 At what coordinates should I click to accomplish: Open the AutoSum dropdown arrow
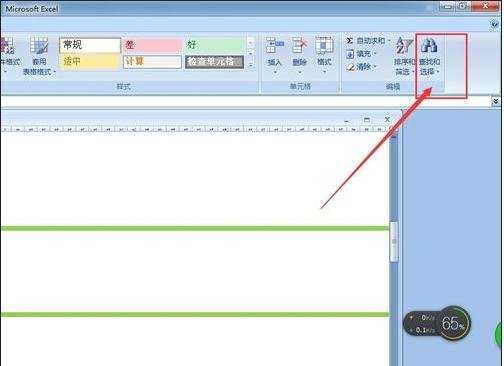click(389, 41)
